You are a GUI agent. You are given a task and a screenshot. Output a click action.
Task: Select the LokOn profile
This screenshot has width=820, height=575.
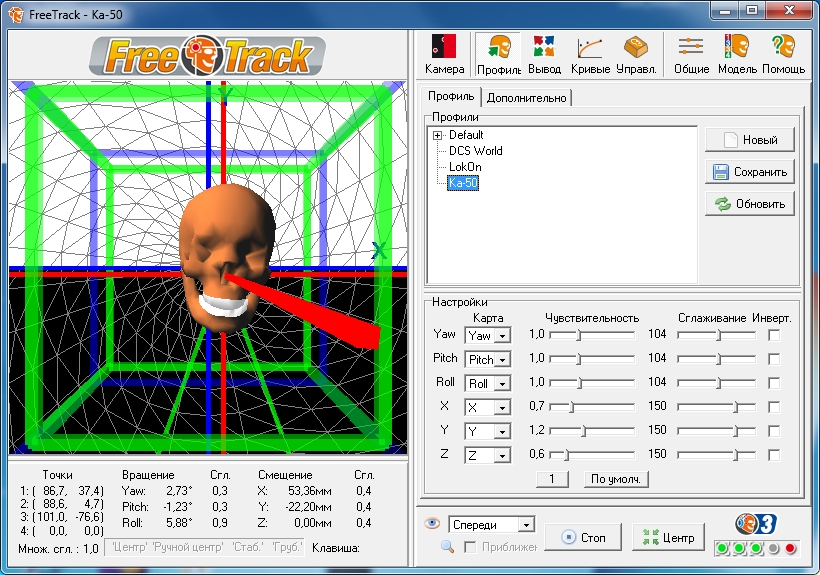[465, 167]
